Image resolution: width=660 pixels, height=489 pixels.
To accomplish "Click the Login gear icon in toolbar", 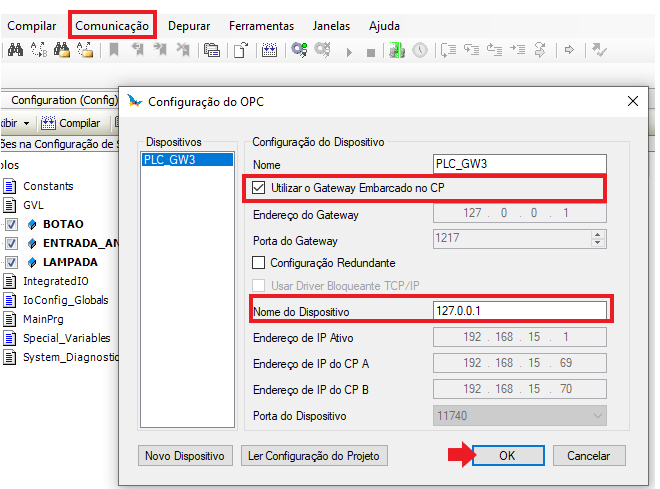I will (299, 49).
